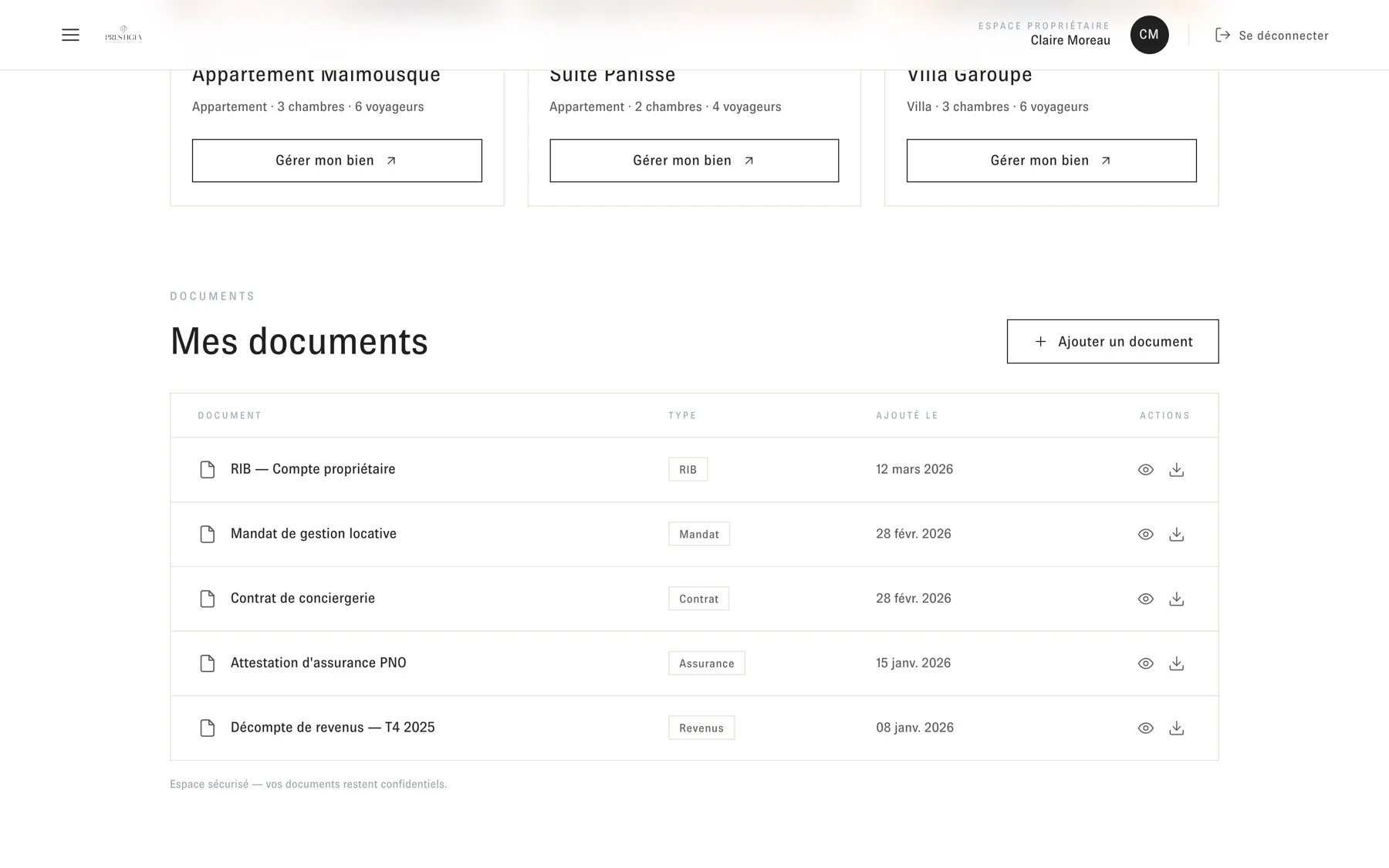Viewport: 1389px width, 868px height.
Task: Click Ajouter un document button
Action: (x=1112, y=341)
